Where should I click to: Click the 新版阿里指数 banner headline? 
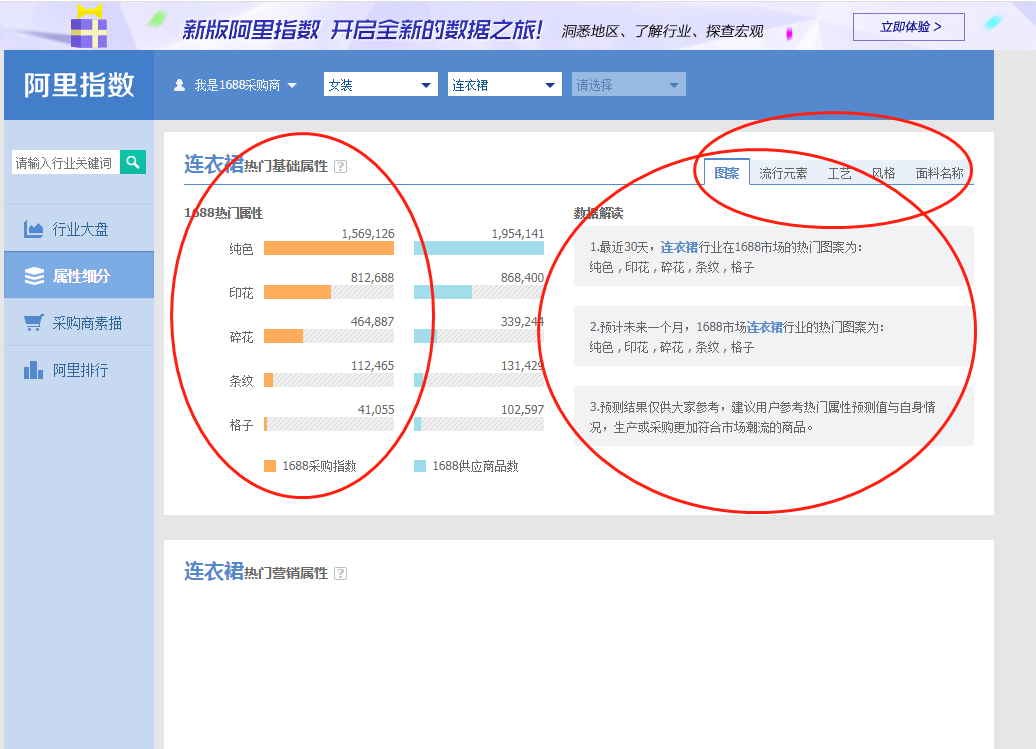coord(362,30)
